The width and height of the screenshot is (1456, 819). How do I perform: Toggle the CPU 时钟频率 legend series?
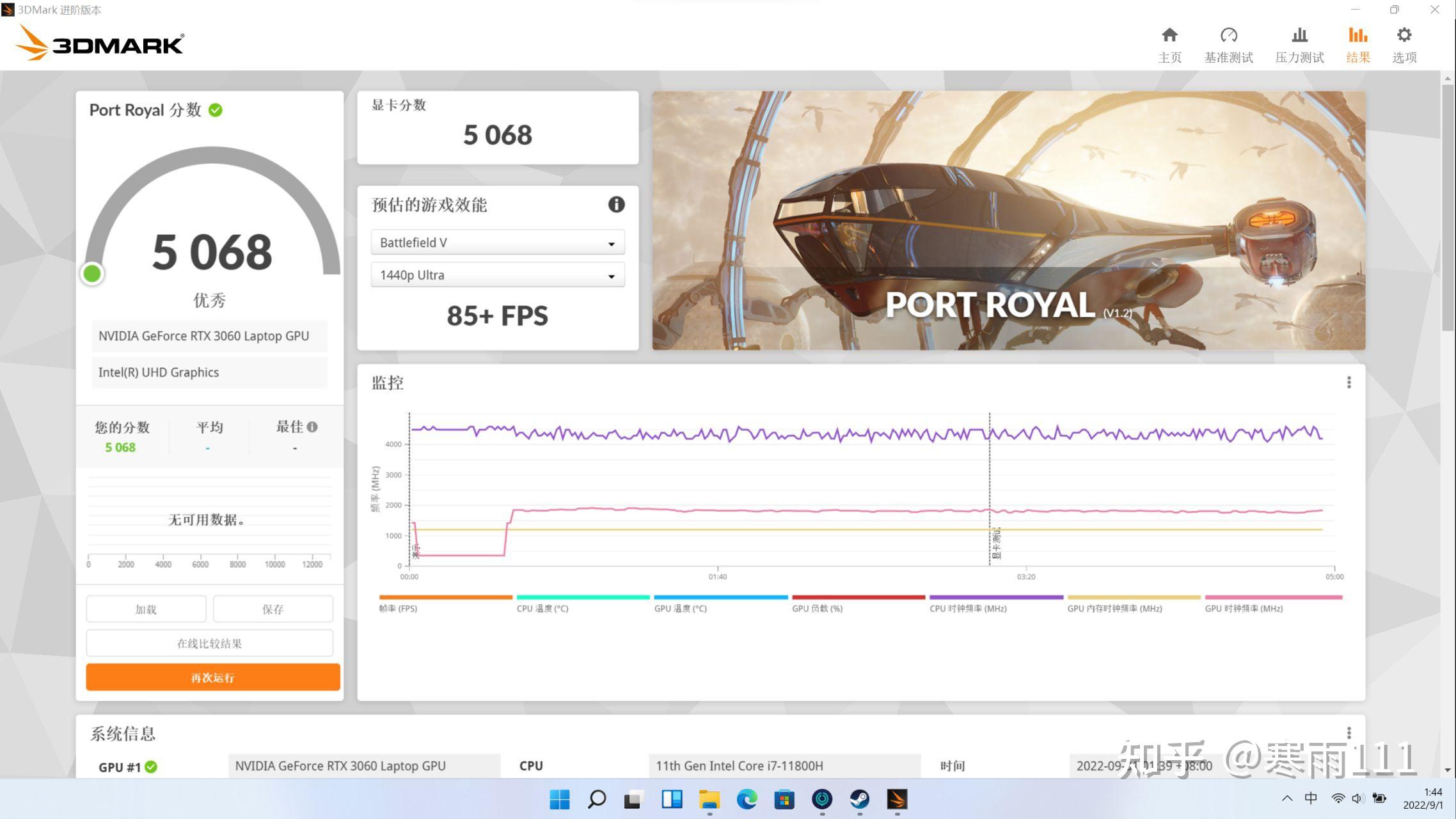[968, 608]
